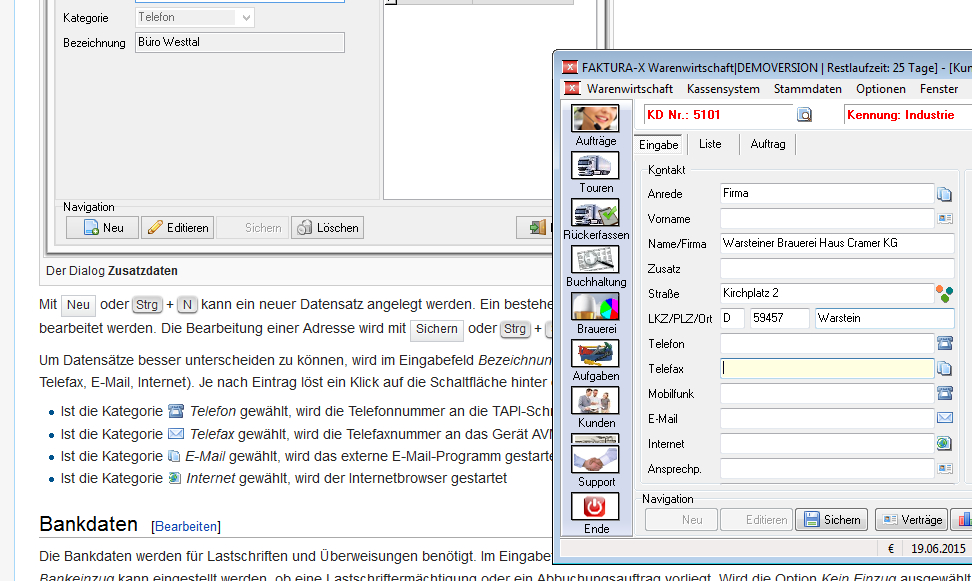
Task: Expand the Kategorie Telefon dropdown
Action: click(246, 17)
